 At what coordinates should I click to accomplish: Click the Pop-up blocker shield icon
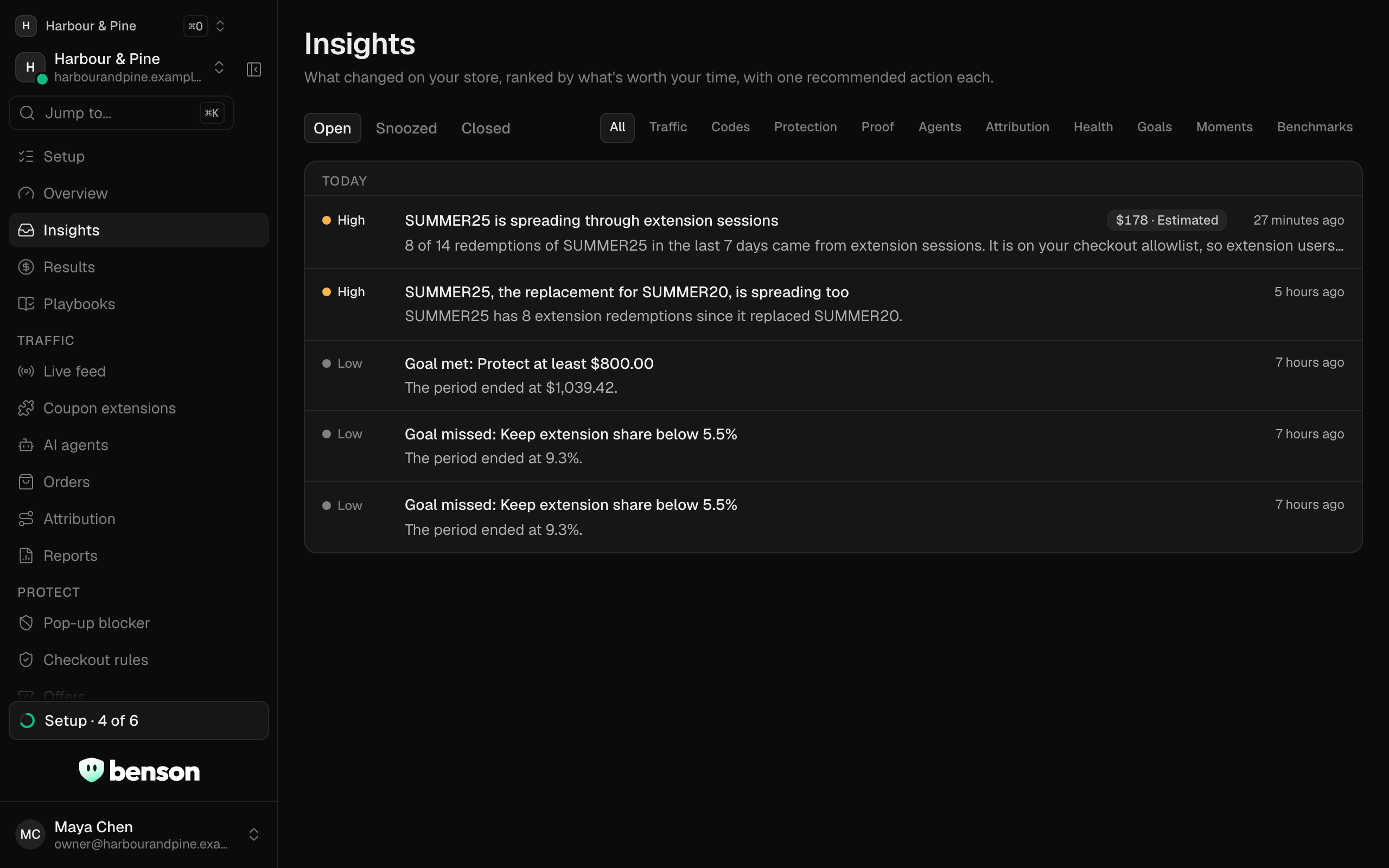tap(26, 622)
